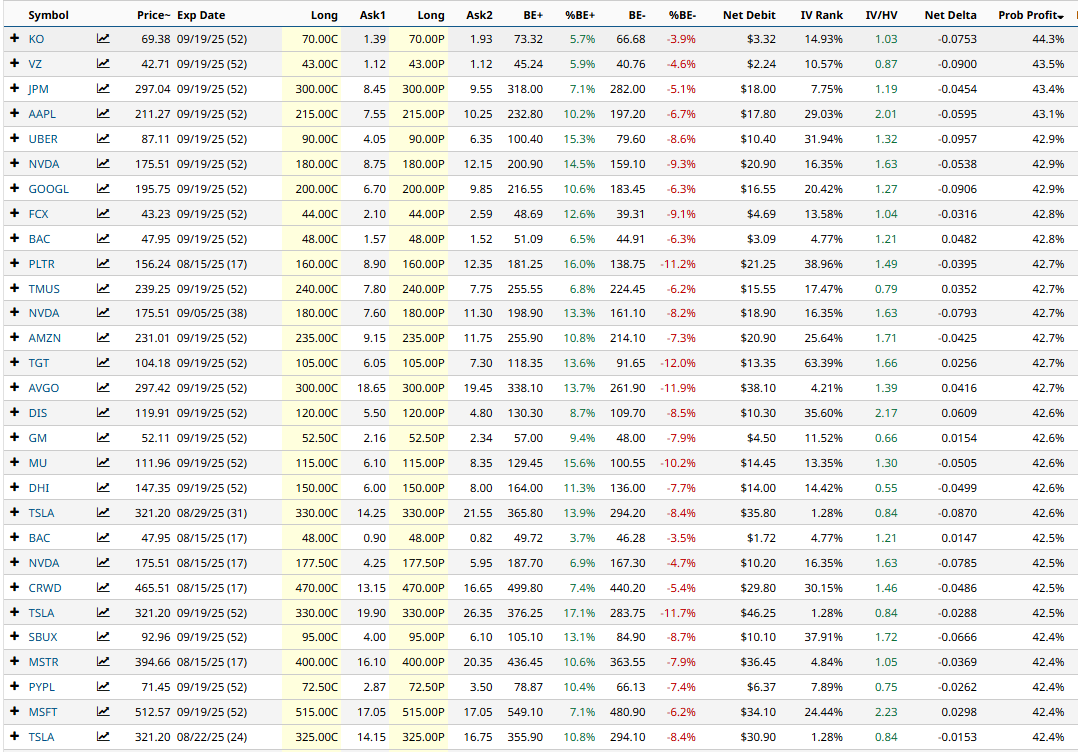Click the PLTR chart icon
This screenshot has height=752, width=1078.
(x=103, y=264)
